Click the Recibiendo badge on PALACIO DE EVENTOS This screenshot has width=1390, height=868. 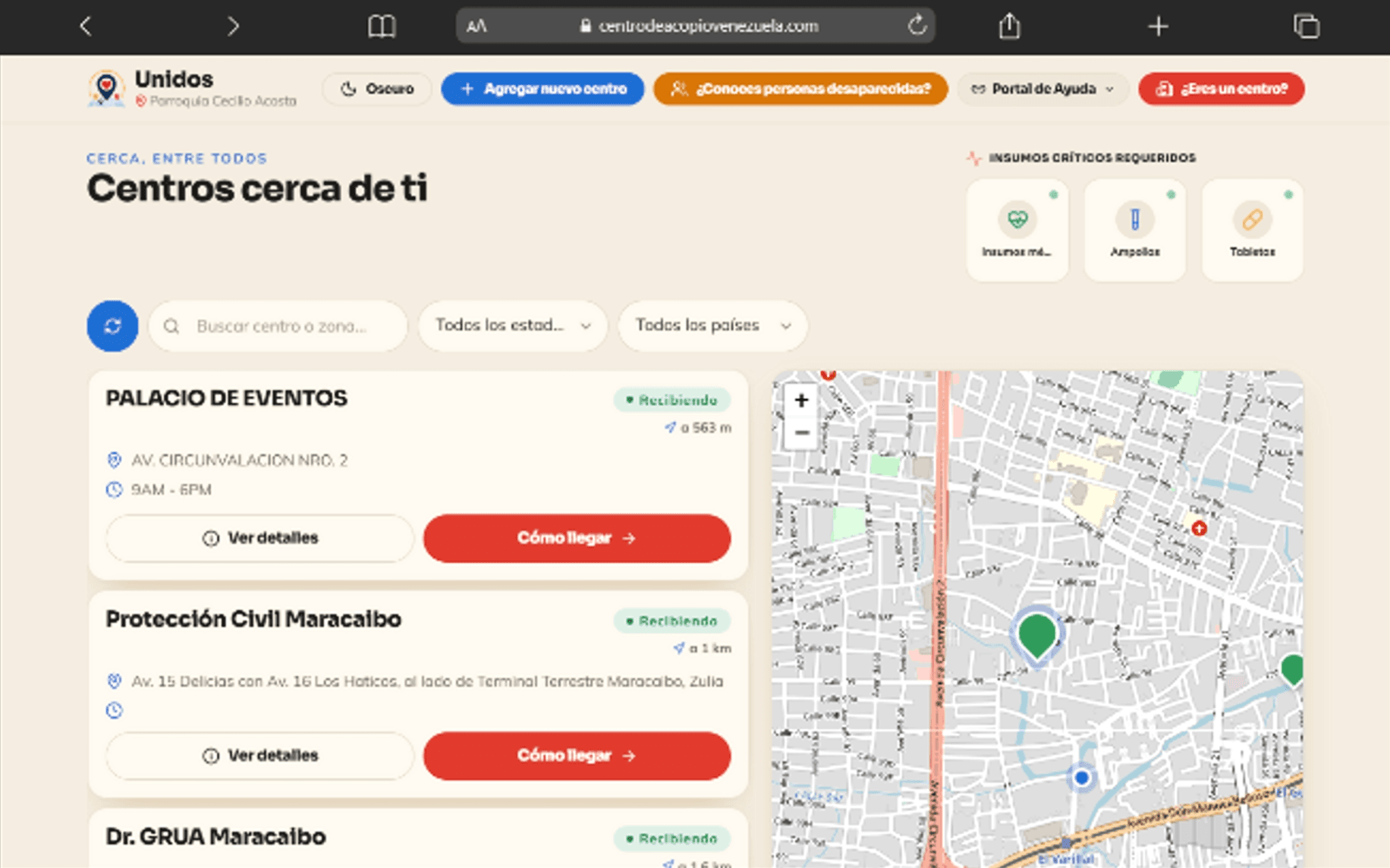671,400
